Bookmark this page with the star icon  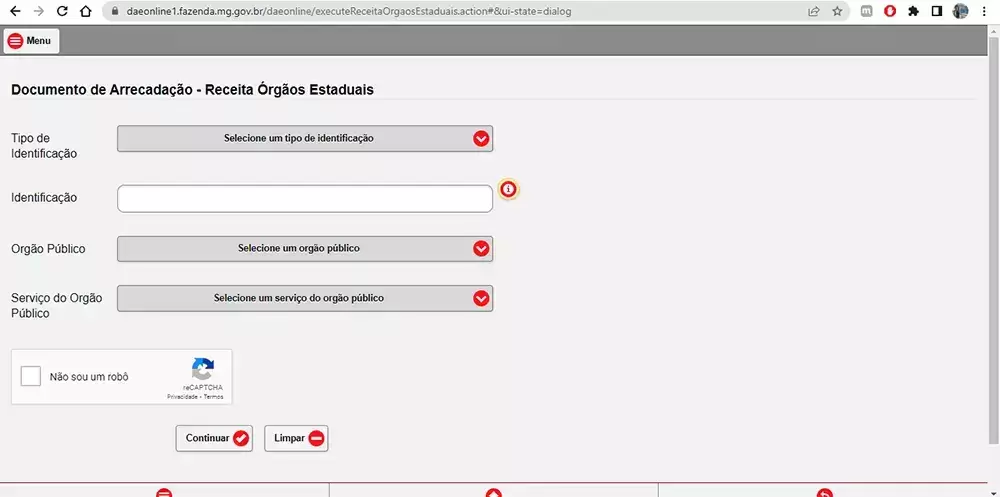pyautogui.click(x=837, y=12)
